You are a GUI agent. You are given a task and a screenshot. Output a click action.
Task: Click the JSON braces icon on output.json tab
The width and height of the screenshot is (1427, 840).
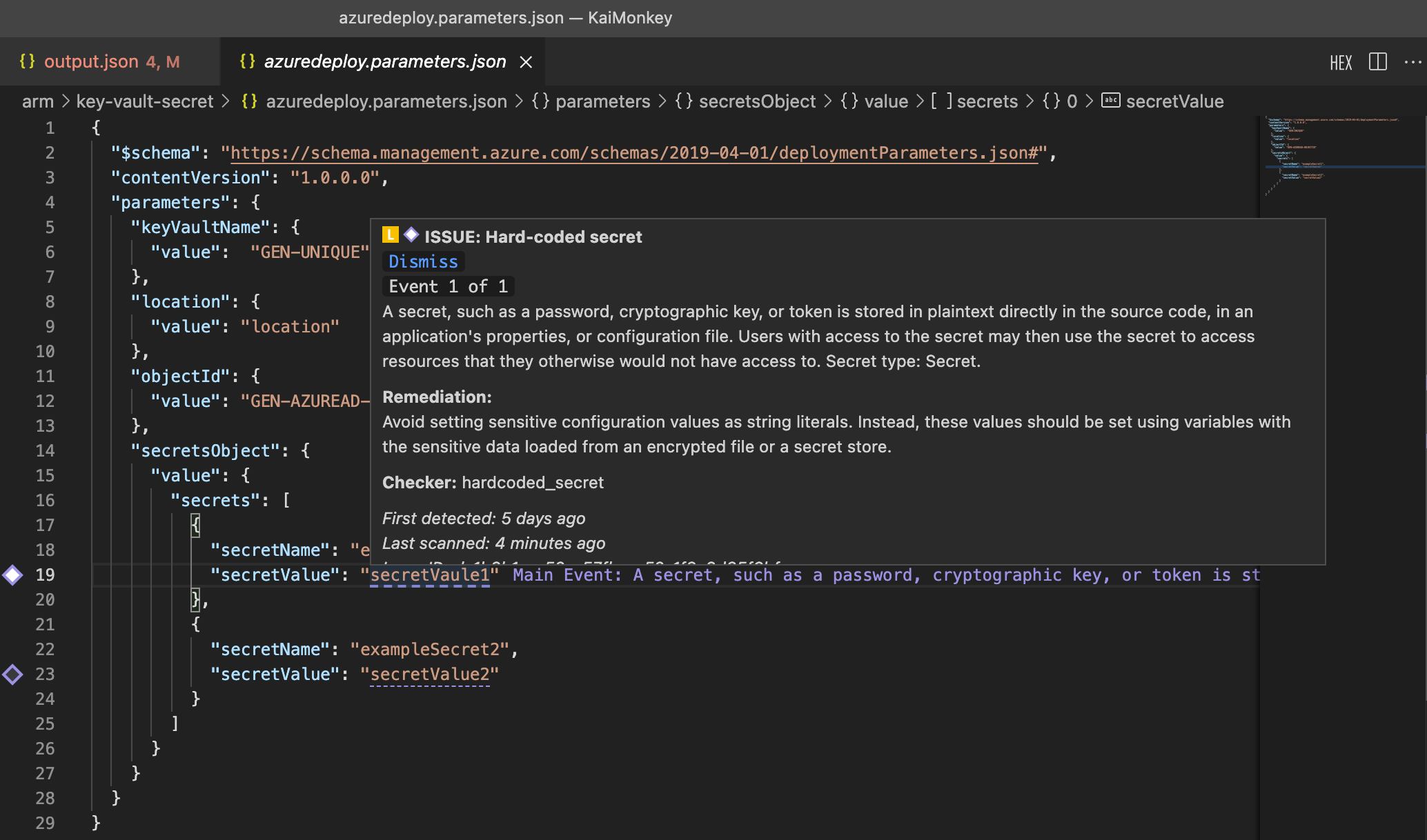click(28, 61)
